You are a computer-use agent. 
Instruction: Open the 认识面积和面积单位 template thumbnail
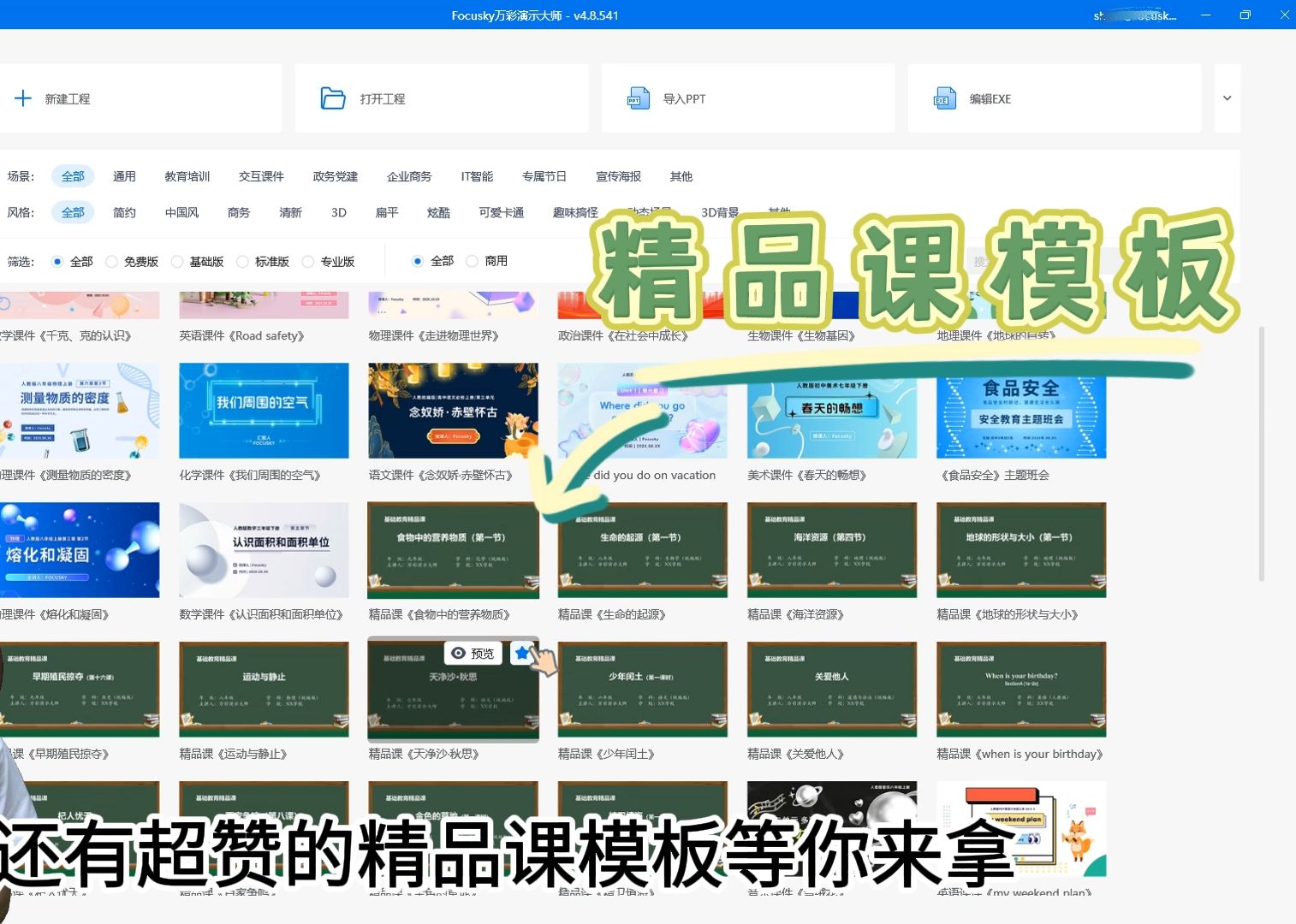[264, 550]
